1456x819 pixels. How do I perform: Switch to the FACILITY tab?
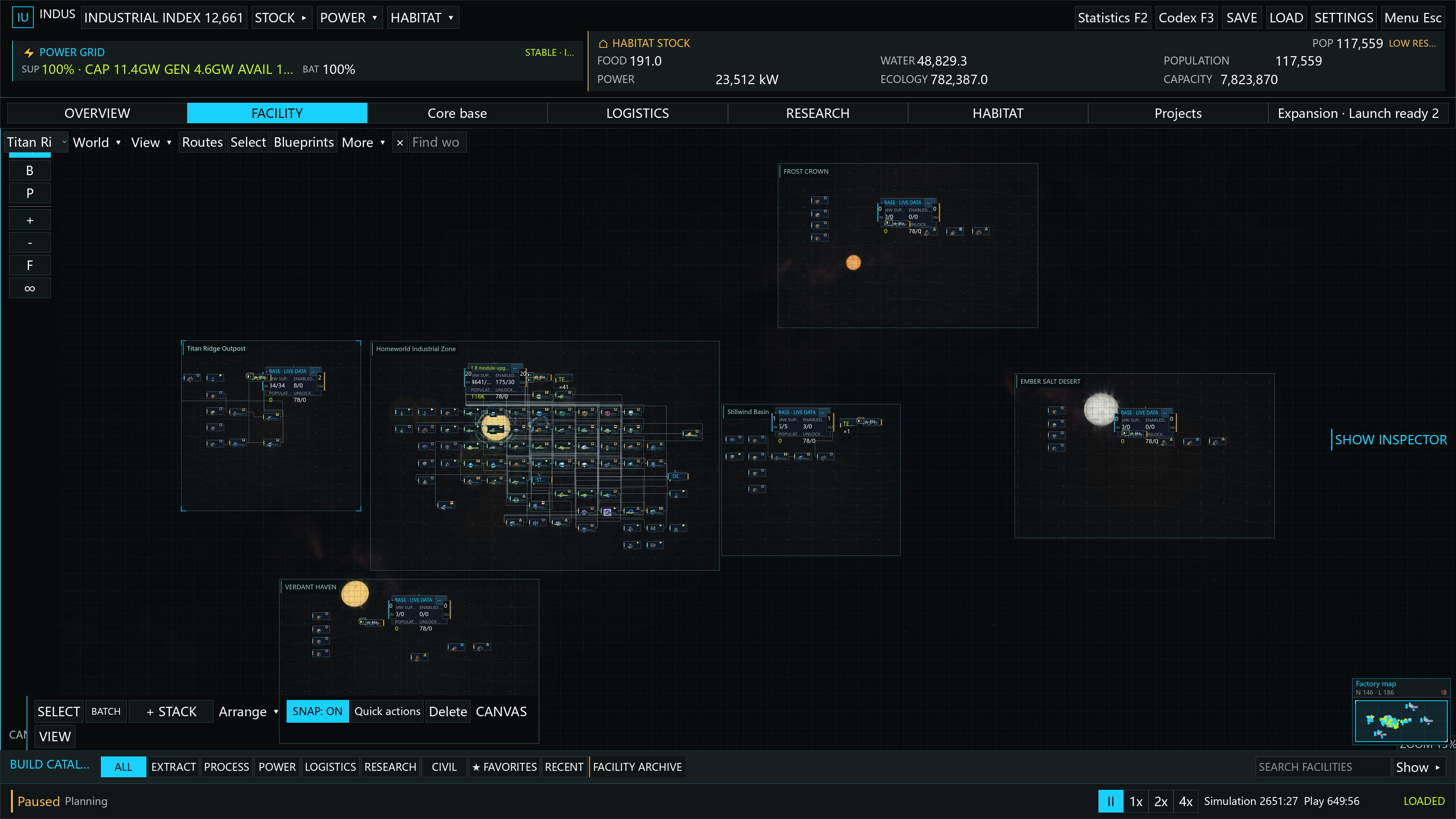(x=277, y=113)
